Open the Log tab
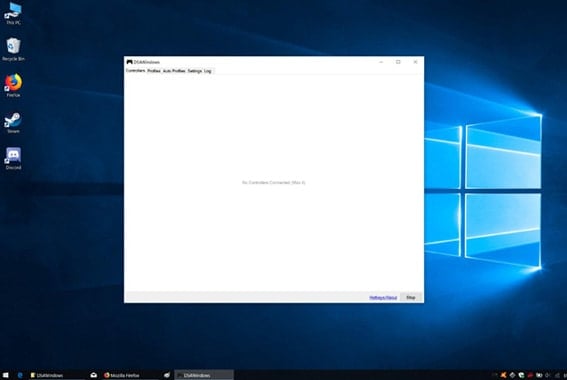 pos(208,71)
